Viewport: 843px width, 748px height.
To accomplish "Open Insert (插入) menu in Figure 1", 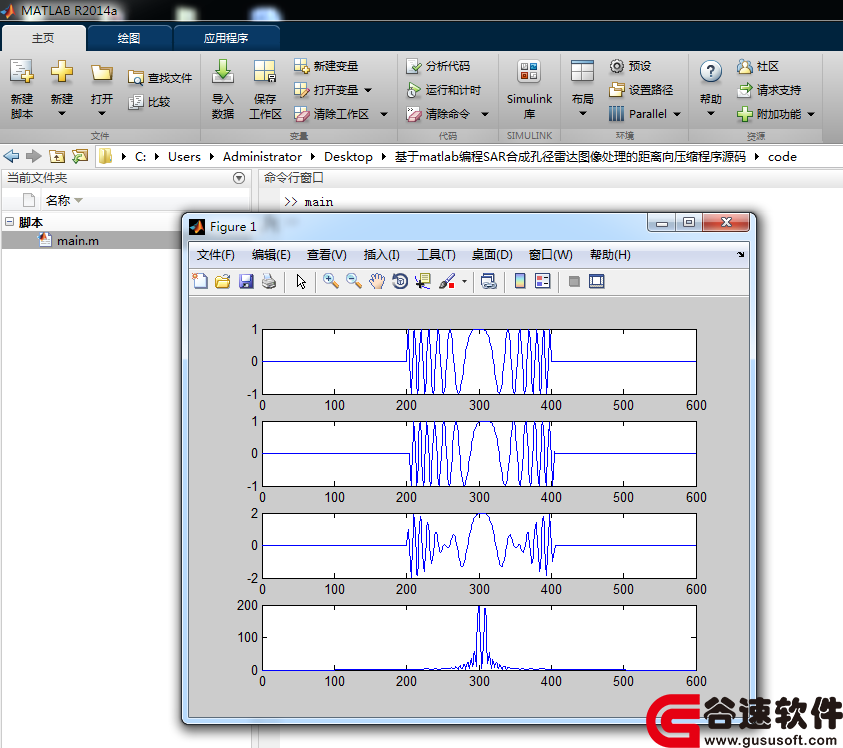I will coord(381,255).
